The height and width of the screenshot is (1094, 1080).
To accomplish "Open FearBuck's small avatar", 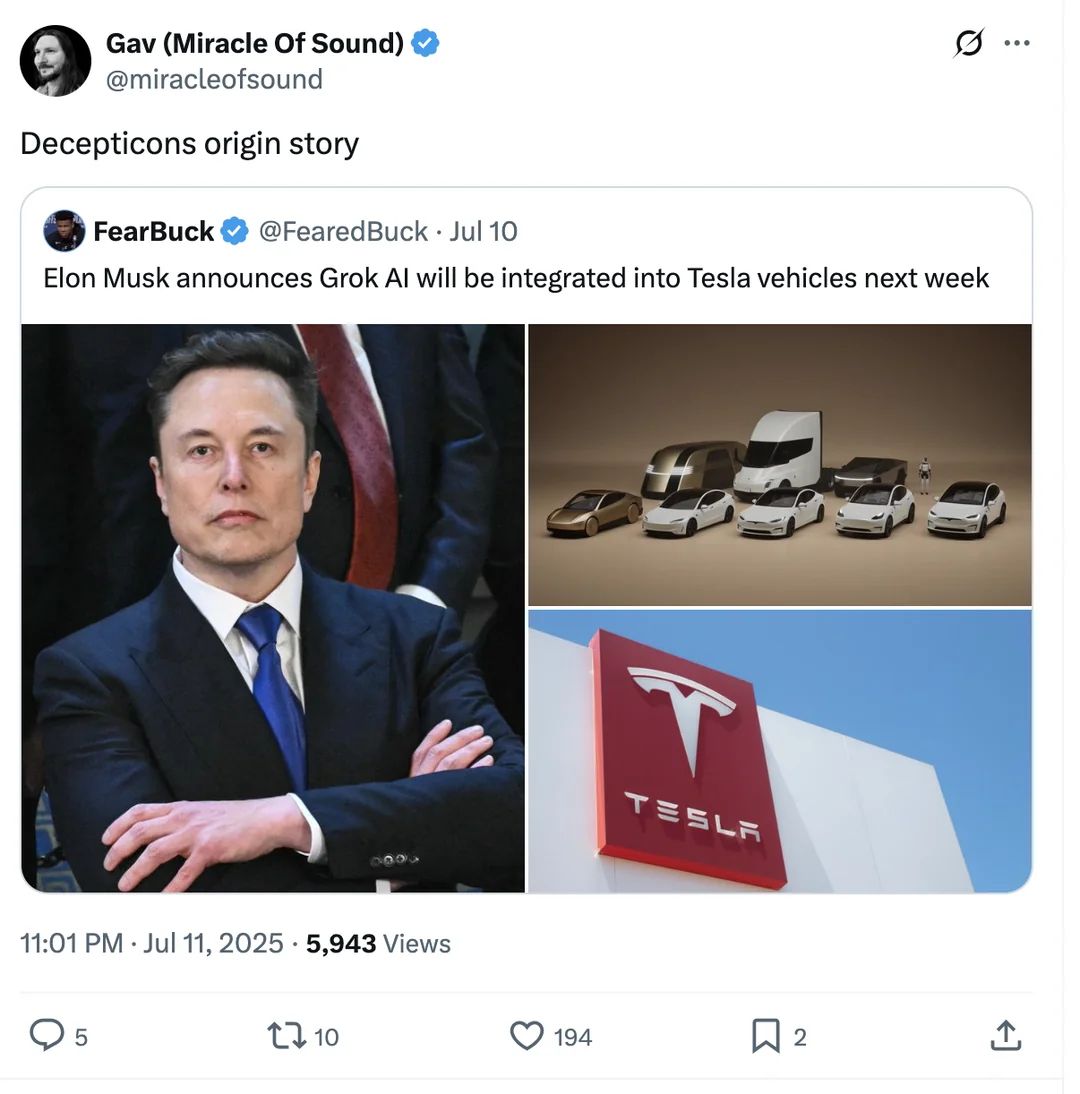I will [64, 231].
